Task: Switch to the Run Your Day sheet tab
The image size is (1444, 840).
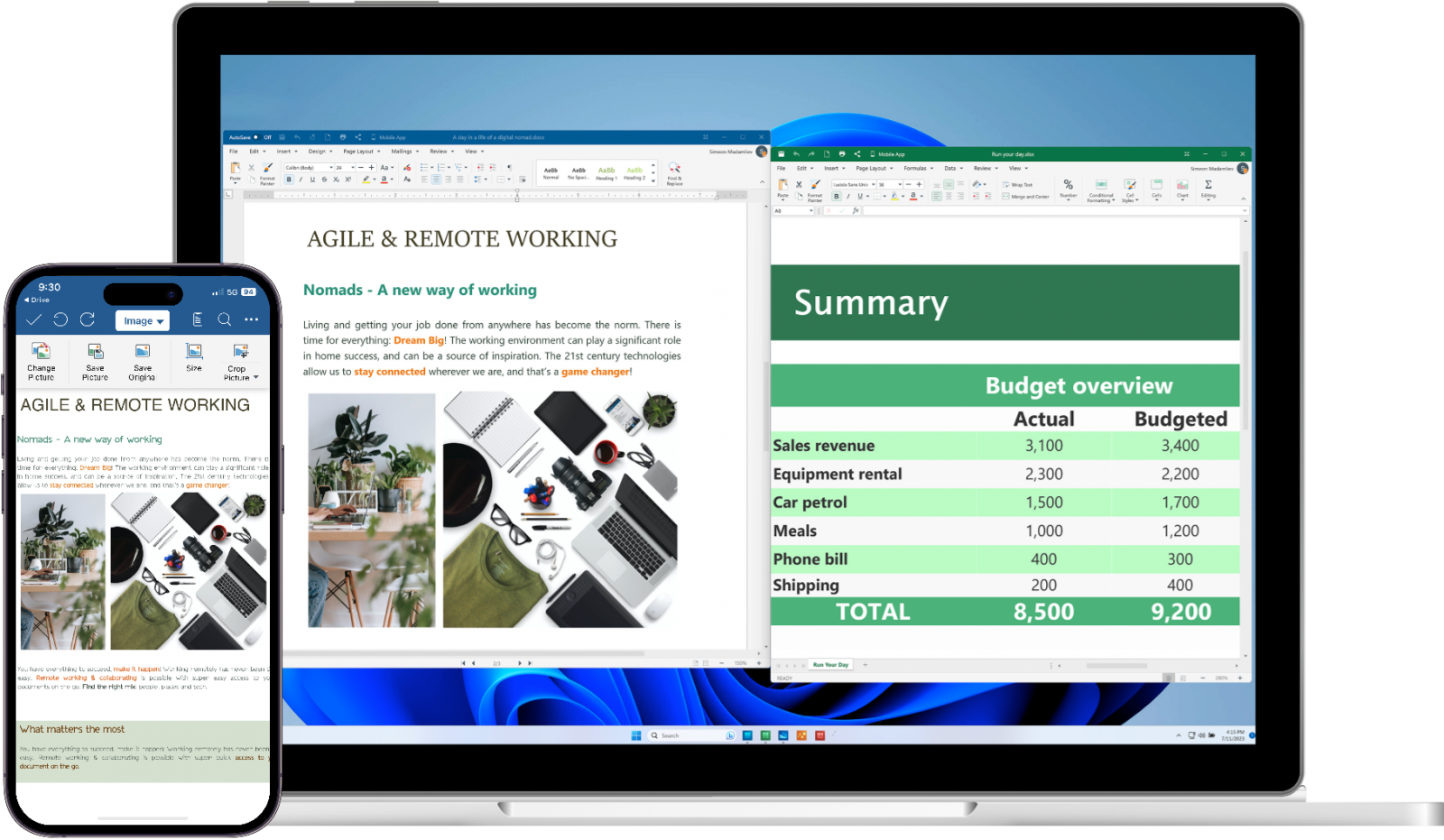Action: point(828,665)
